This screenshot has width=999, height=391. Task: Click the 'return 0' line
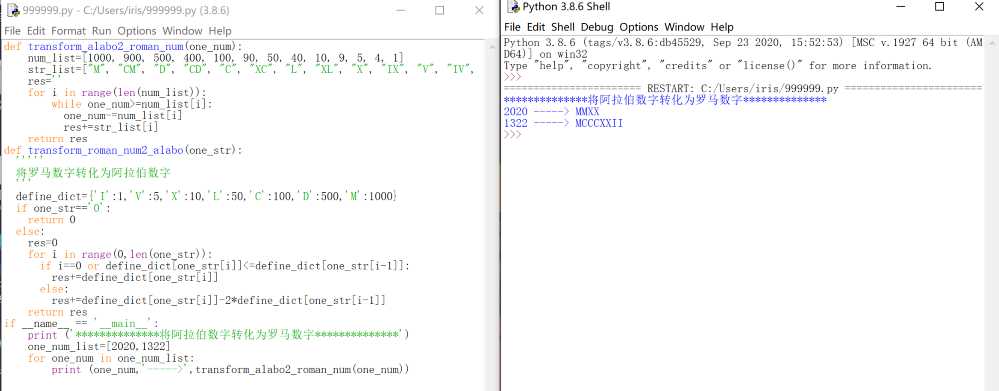pos(52,220)
